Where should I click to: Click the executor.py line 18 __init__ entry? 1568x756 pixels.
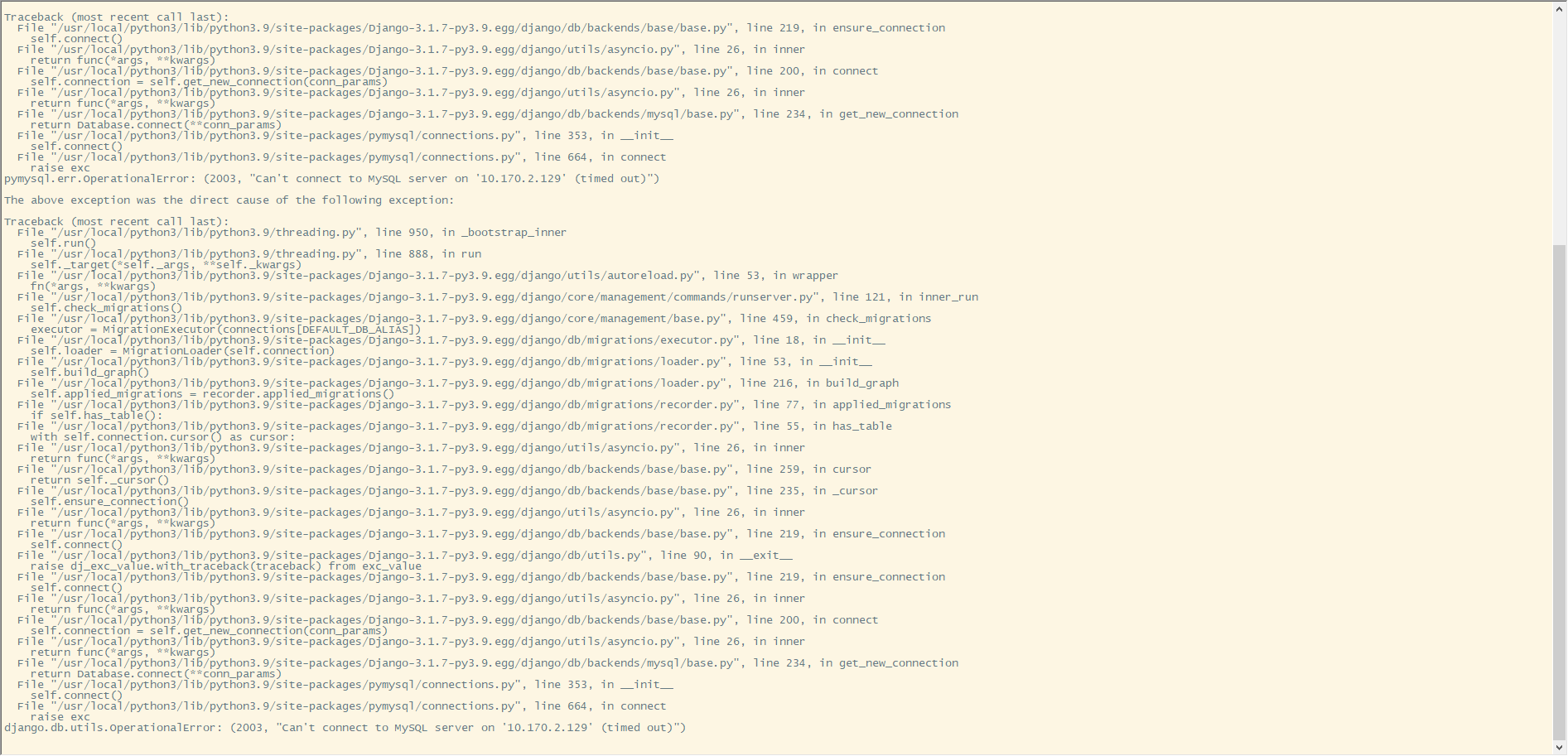[451, 340]
